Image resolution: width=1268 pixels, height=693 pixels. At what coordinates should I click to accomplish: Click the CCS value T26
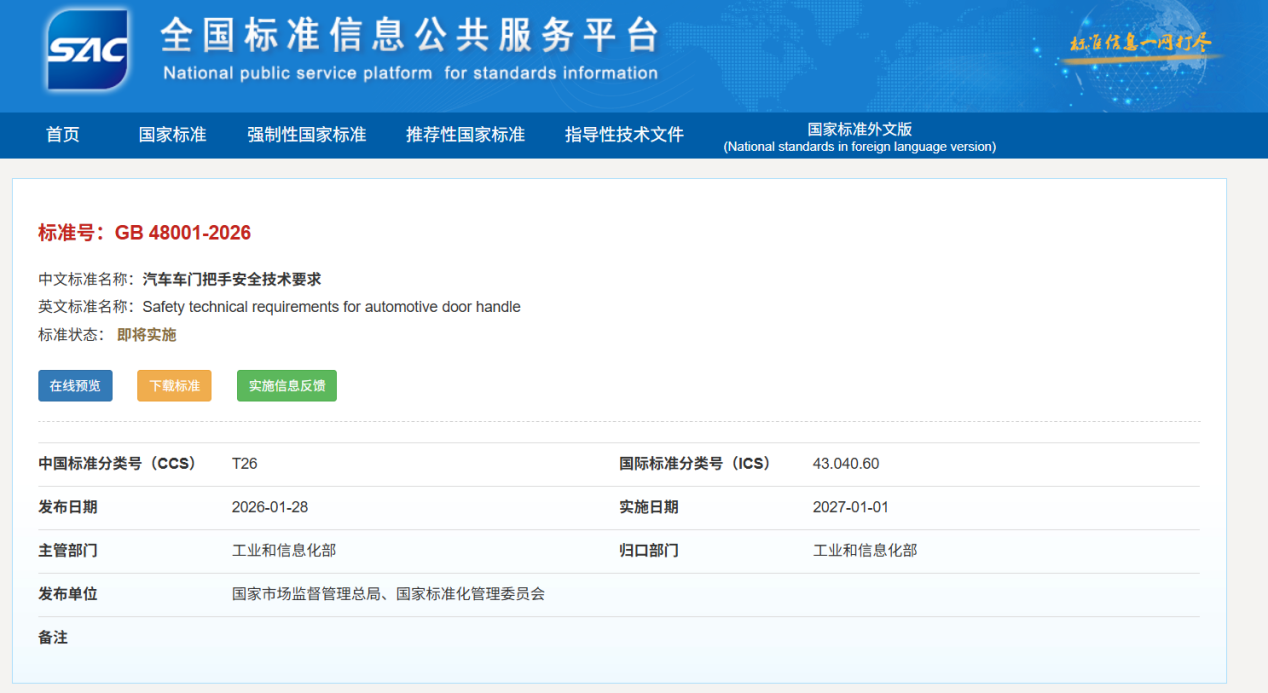(245, 464)
